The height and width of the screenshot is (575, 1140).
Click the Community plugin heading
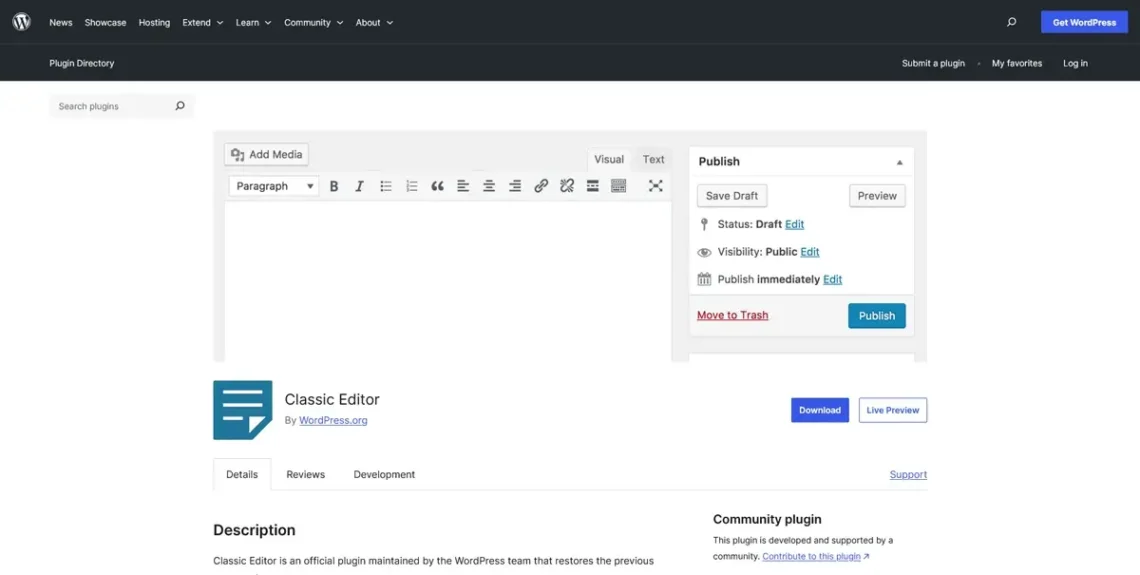[x=767, y=519]
